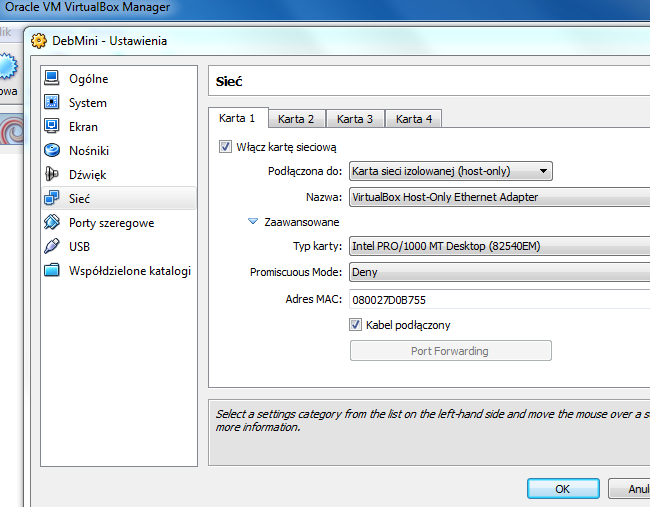Click the Dźwięk speaker icon
This screenshot has width=650, height=507.
click(x=52, y=174)
